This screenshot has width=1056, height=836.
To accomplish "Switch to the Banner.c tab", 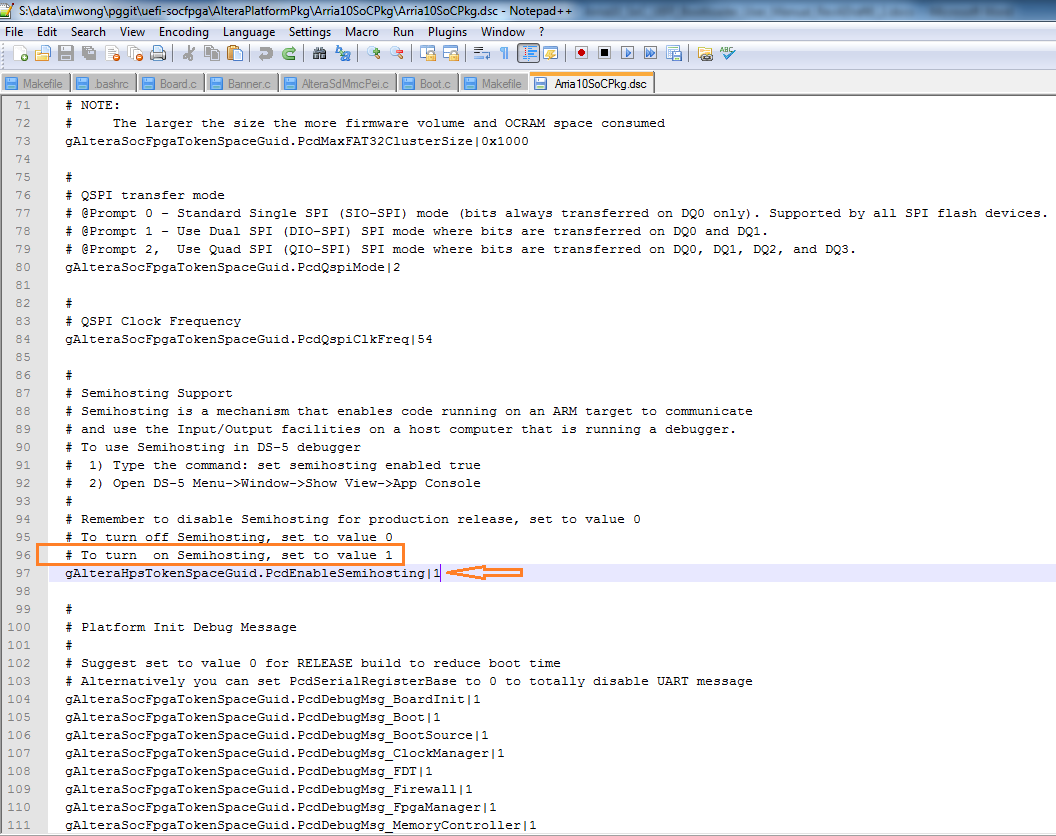I will 242,84.
